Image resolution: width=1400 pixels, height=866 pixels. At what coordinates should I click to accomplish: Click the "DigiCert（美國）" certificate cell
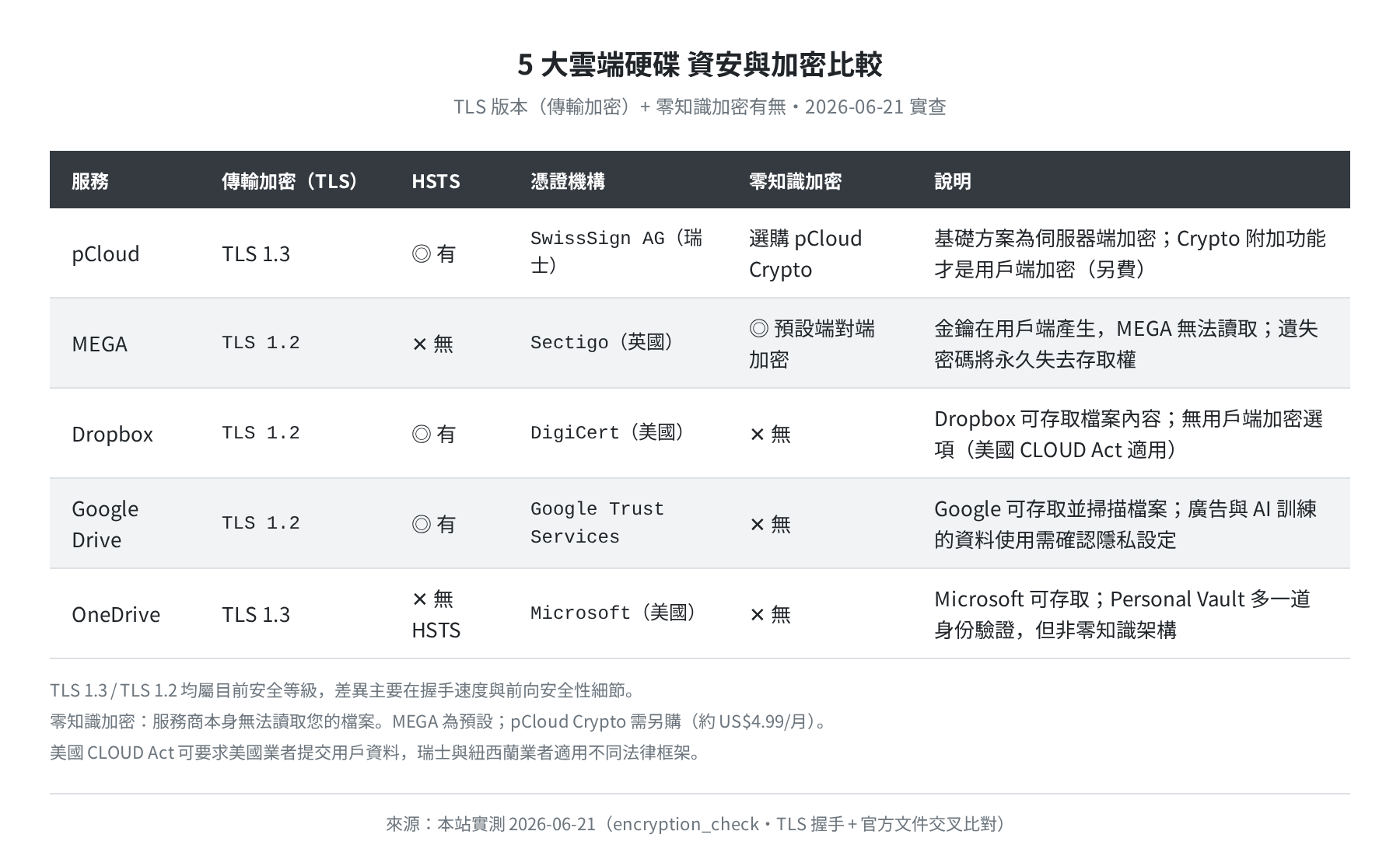611,432
